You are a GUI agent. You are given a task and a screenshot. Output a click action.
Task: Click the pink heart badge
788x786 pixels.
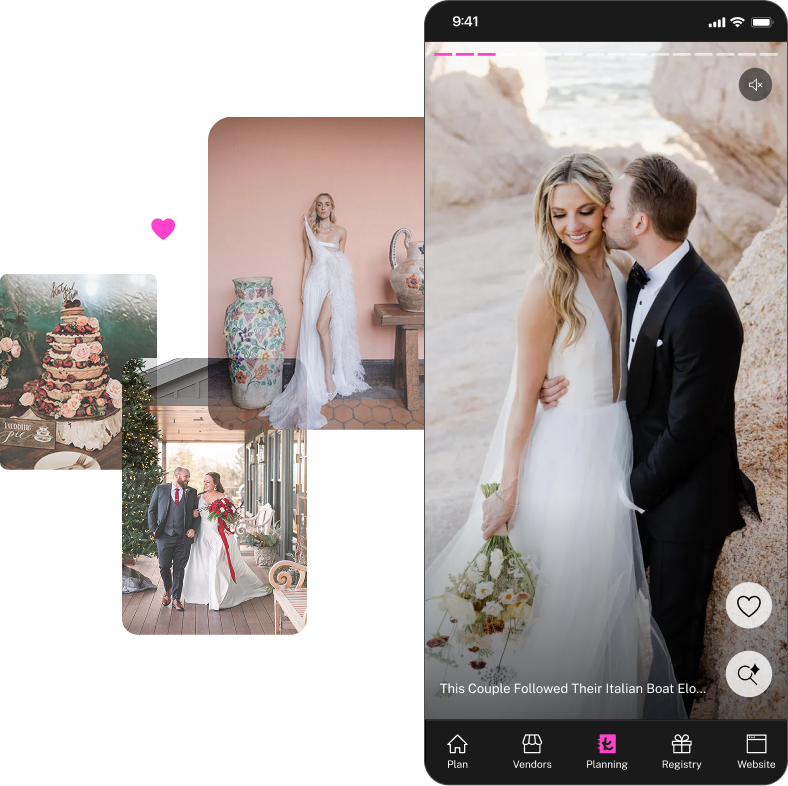(x=163, y=229)
